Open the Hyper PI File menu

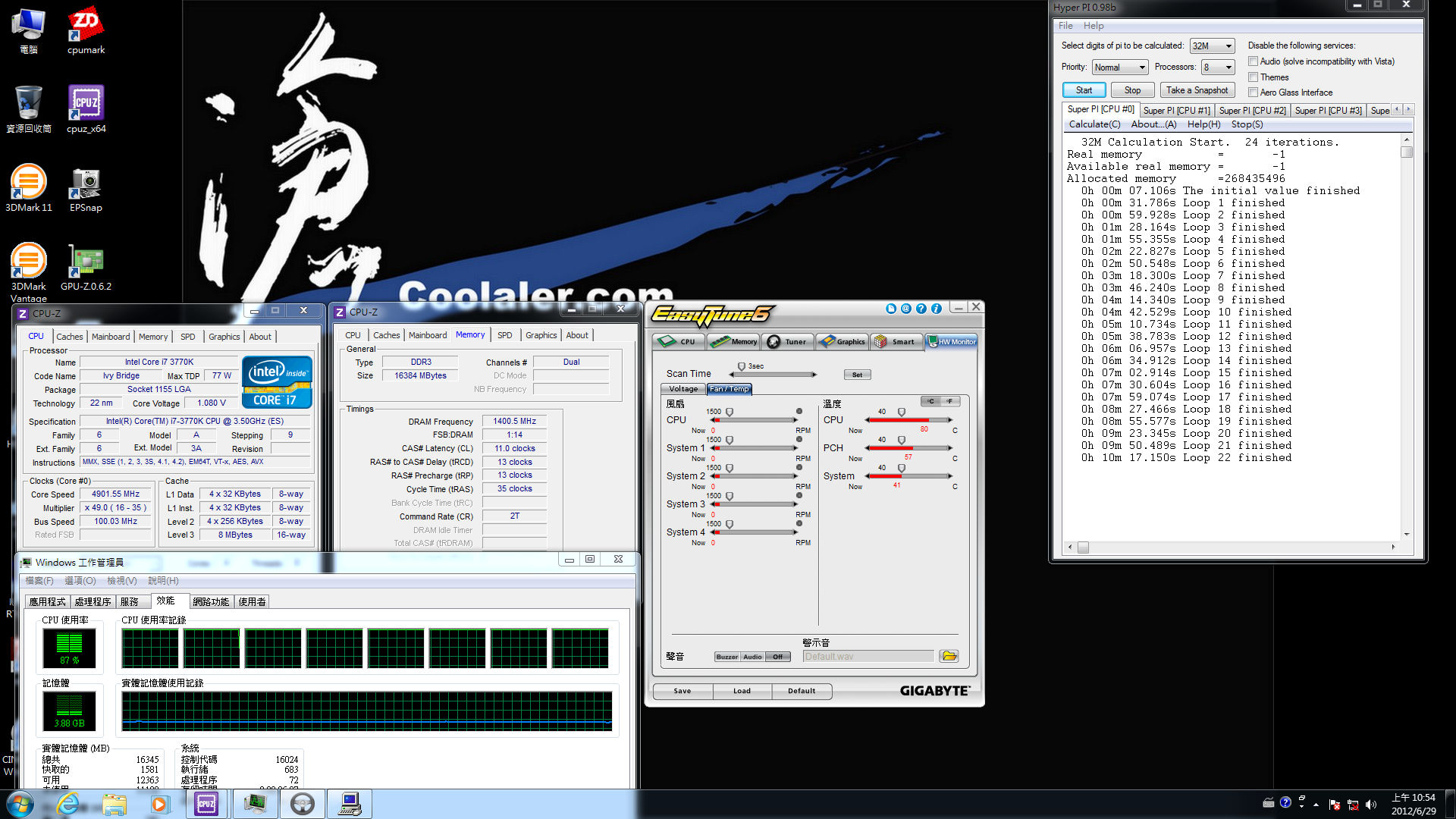tap(1065, 26)
